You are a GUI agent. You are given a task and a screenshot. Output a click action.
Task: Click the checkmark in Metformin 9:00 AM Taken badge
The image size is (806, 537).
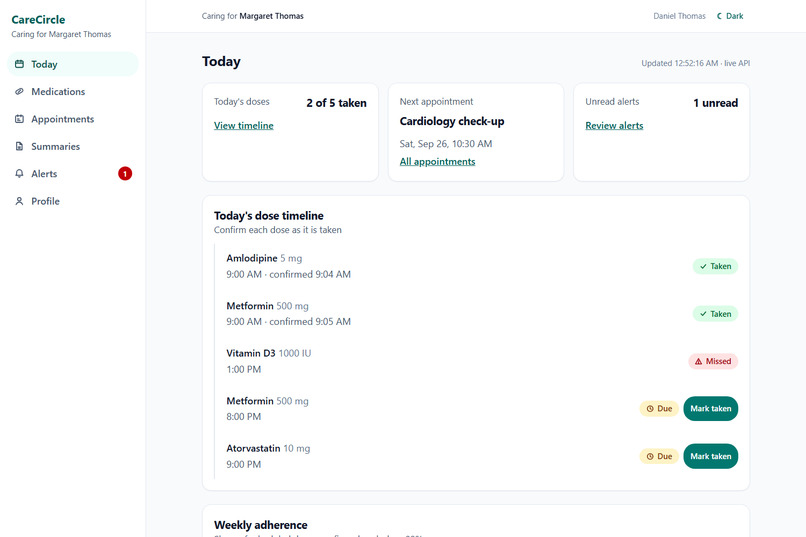point(703,314)
